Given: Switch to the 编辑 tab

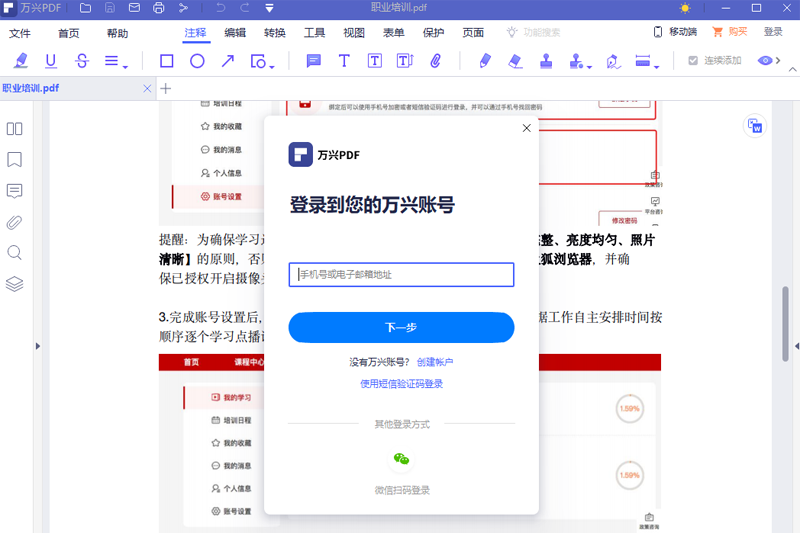Looking at the screenshot, I should [235, 33].
